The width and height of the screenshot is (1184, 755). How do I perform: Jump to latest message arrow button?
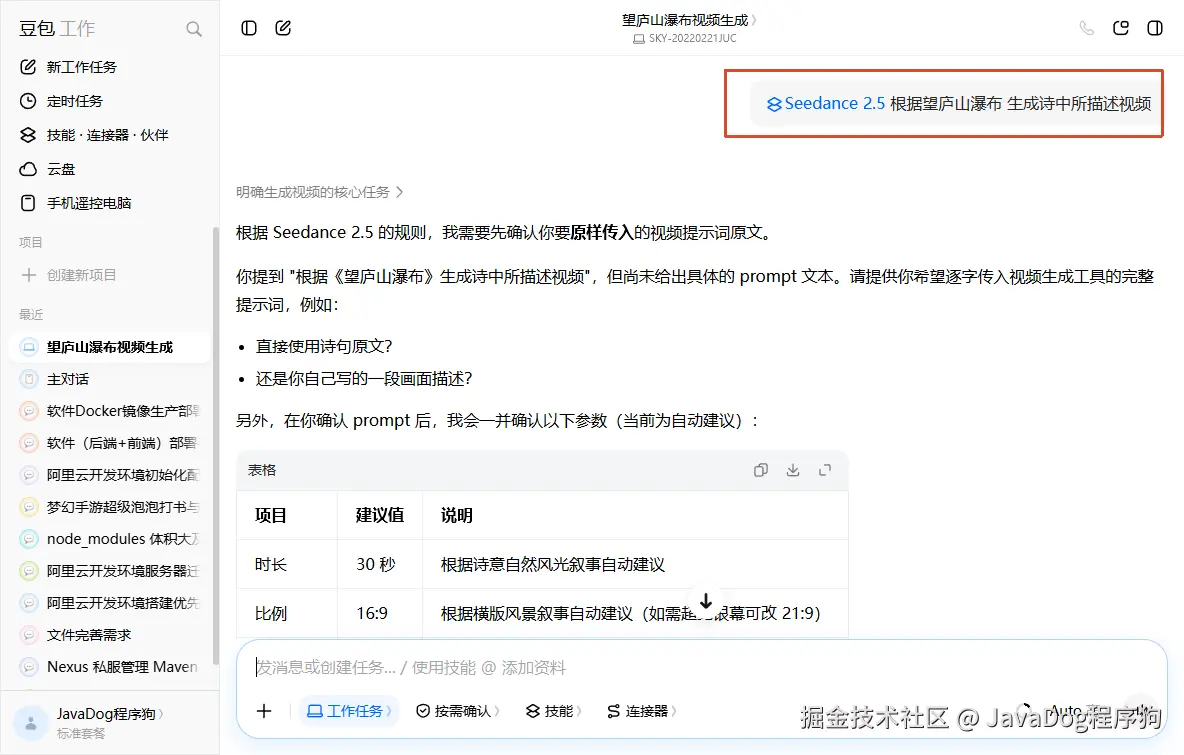(x=705, y=602)
